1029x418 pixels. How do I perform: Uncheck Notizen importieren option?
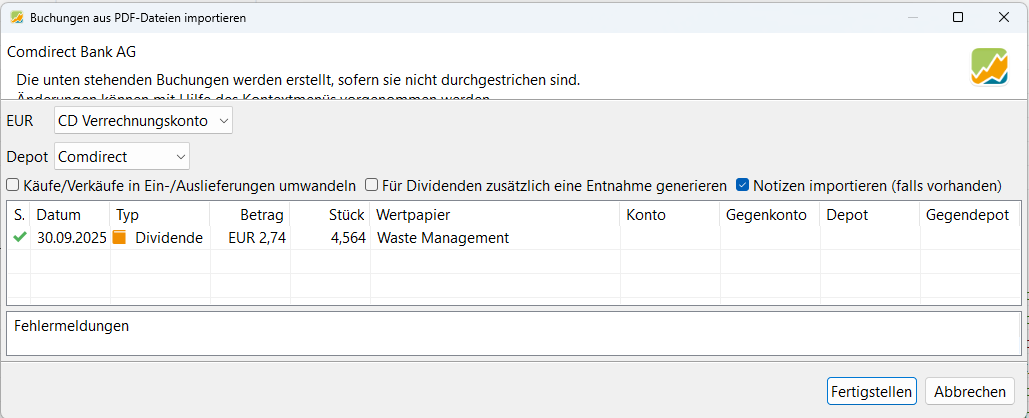click(x=743, y=185)
